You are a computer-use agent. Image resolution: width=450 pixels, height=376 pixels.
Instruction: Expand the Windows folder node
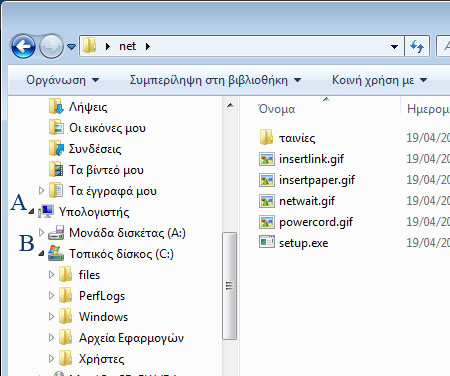click(x=51, y=317)
